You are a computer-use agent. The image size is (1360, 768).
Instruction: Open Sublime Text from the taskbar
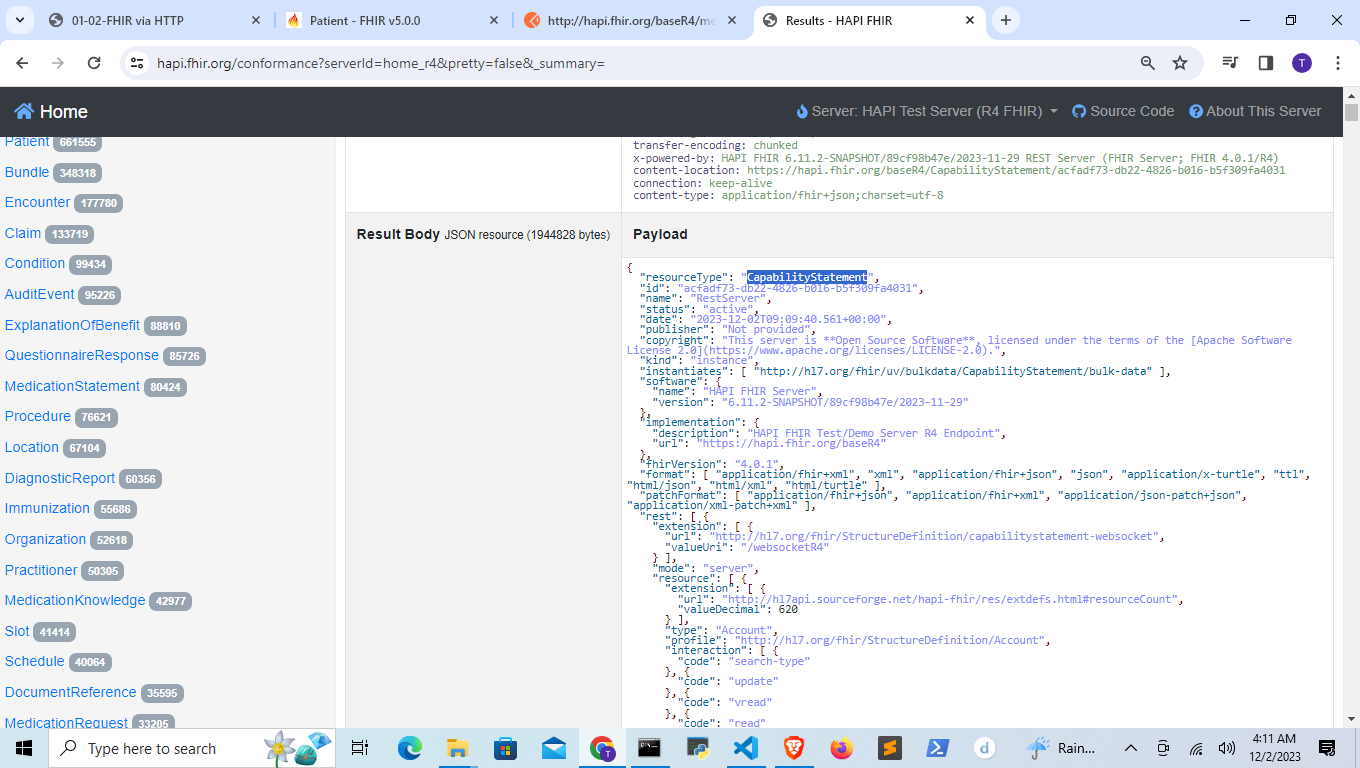pyautogui.click(x=889, y=748)
